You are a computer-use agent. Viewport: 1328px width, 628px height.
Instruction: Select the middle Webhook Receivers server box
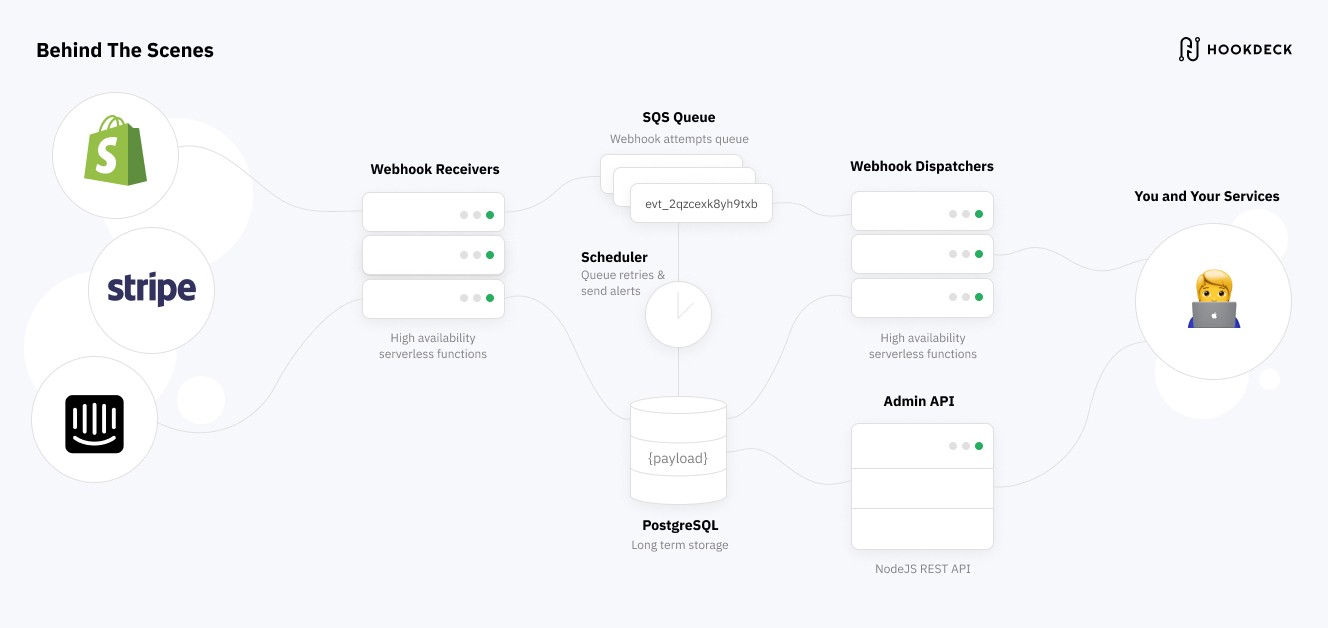pyautogui.click(x=433, y=255)
